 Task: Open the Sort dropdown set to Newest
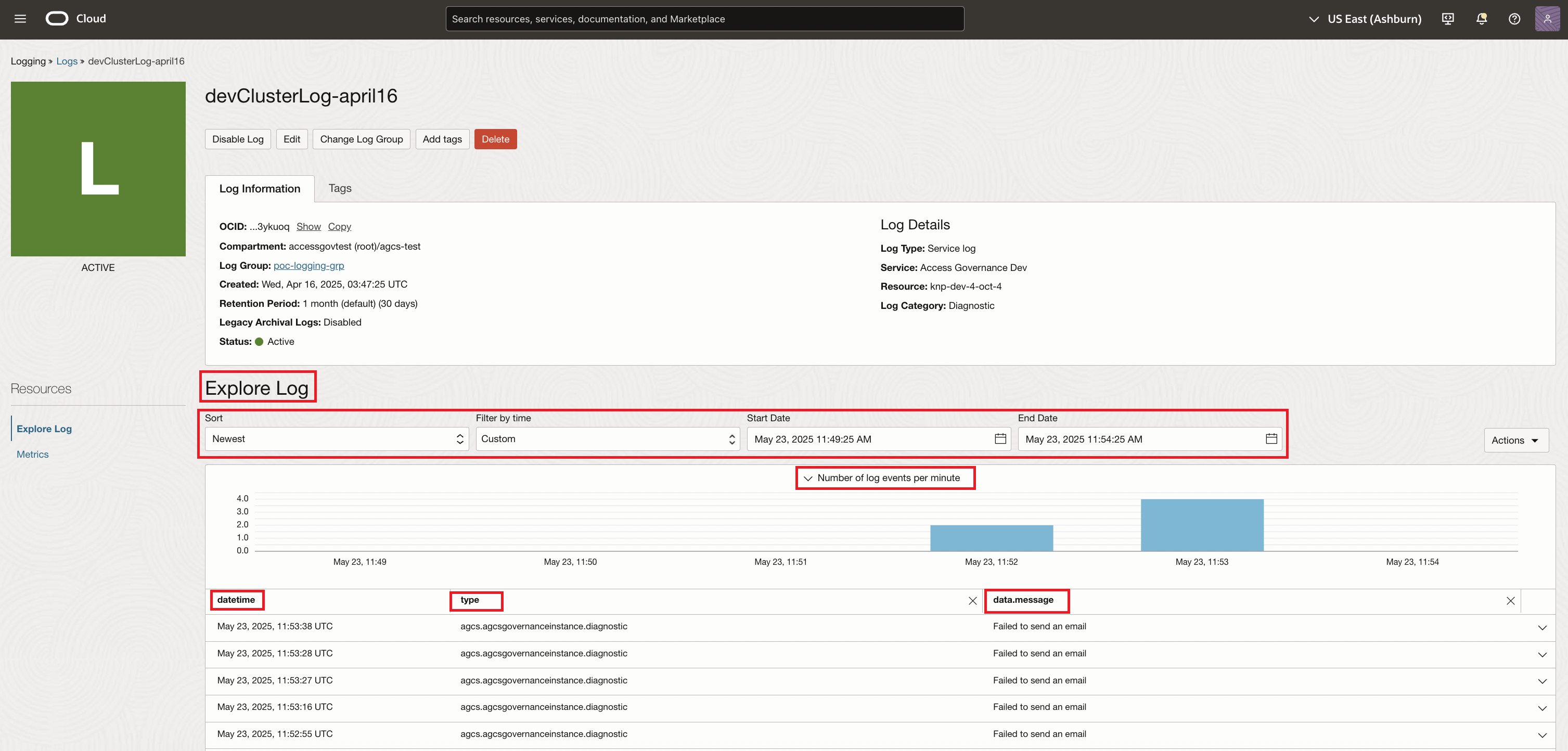tap(336, 439)
